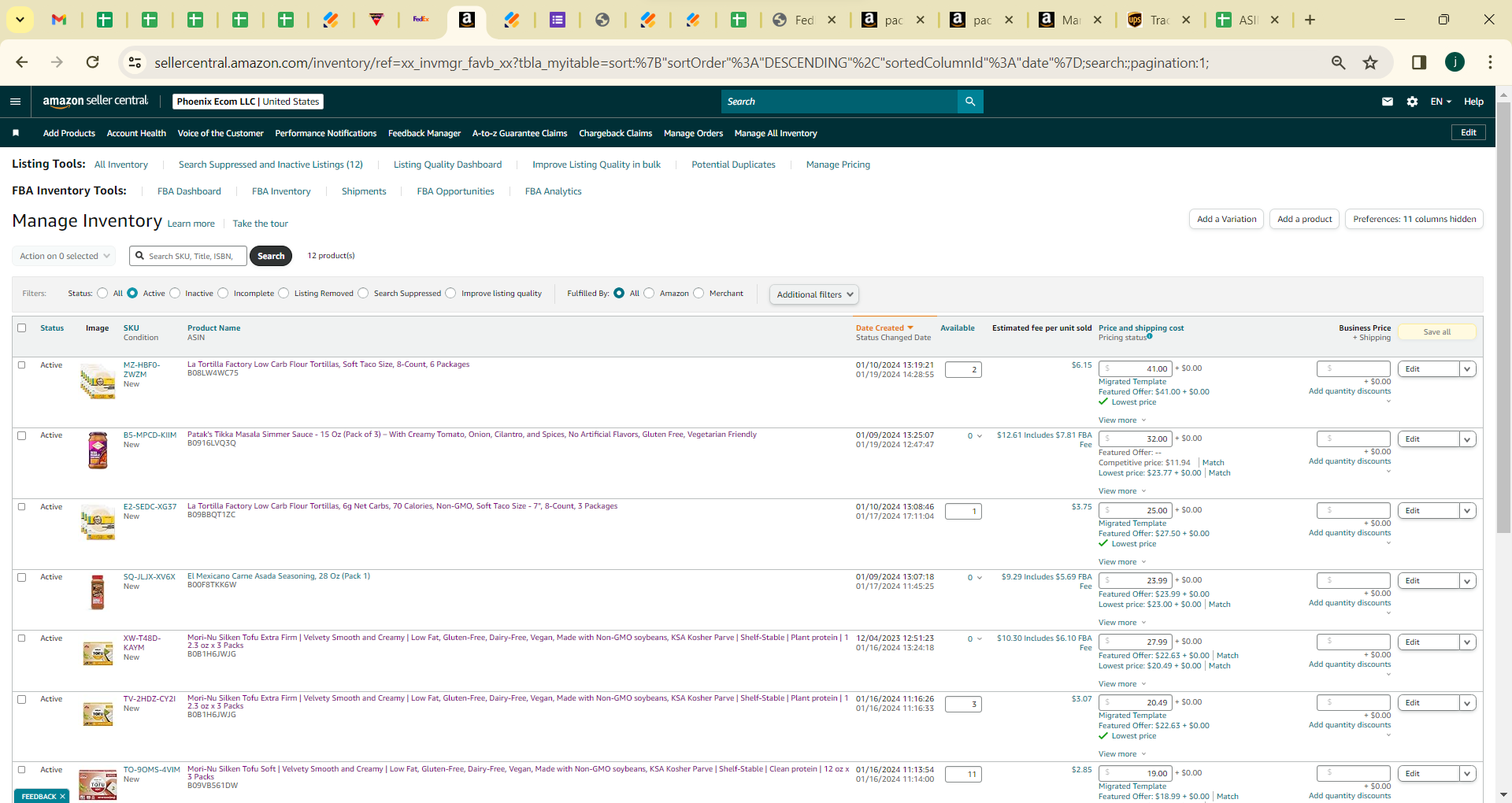The image size is (1512, 803).
Task: Click the top Seller Central search box
Action: pos(839,102)
